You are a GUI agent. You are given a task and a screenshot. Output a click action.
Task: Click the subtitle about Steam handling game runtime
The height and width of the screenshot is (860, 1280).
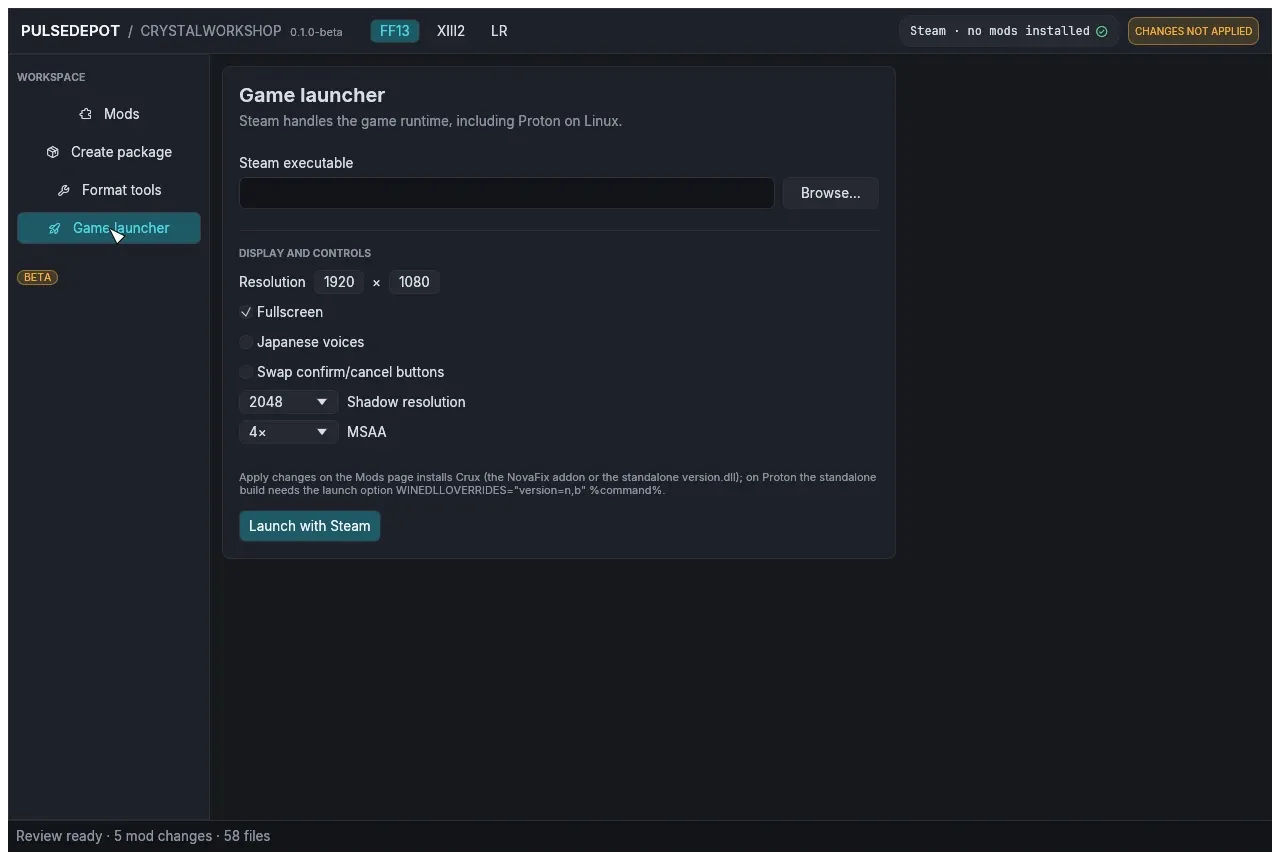coord(430,121)
